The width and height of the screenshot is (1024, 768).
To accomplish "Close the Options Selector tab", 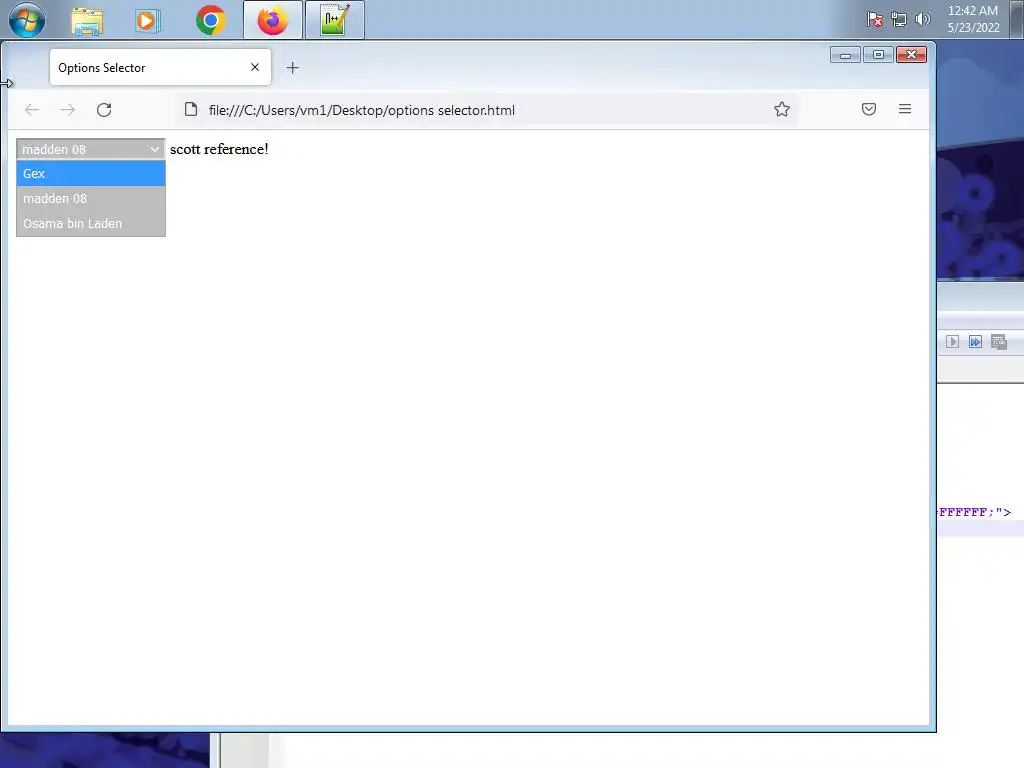I will [x=255, y=67].
